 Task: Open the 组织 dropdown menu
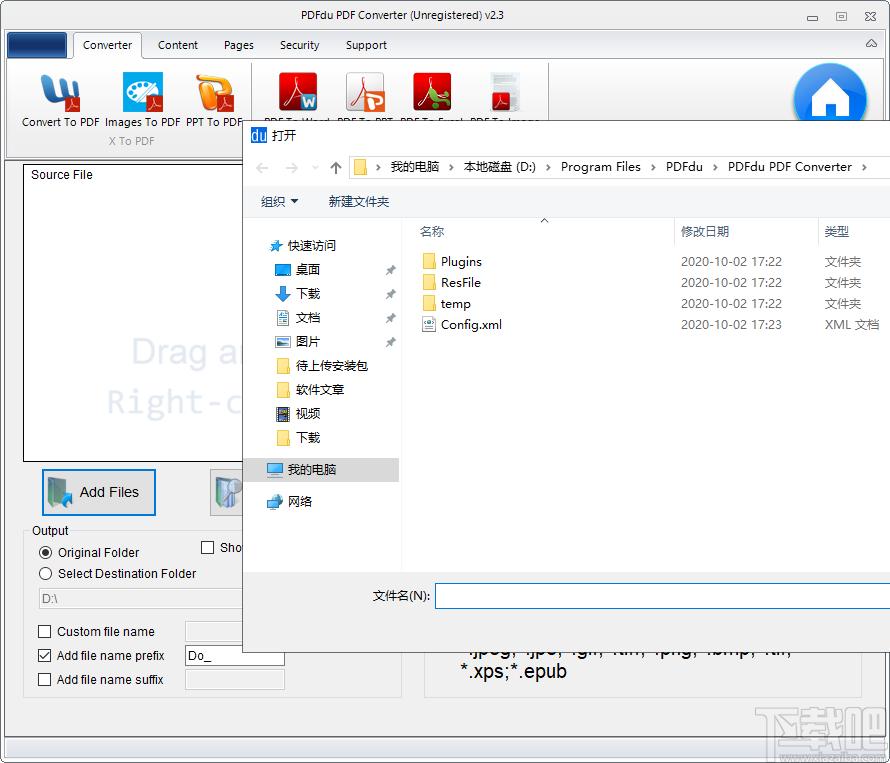pyautogui.click(x=279, y=202)
